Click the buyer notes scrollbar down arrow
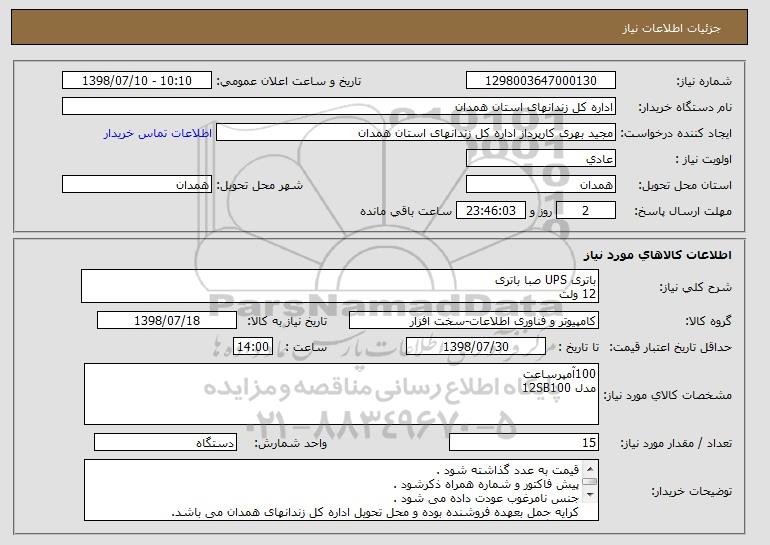 click(590, 495)
